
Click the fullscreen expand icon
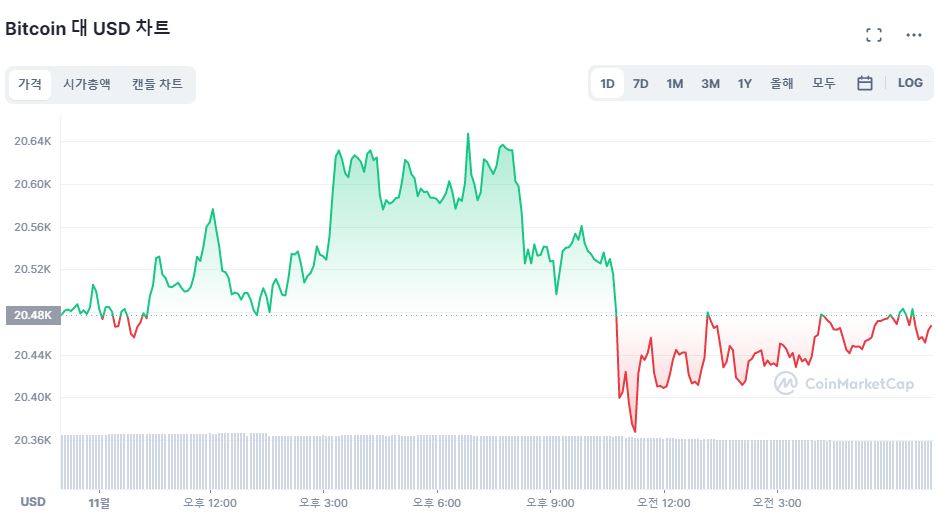(x=874, y=35)
